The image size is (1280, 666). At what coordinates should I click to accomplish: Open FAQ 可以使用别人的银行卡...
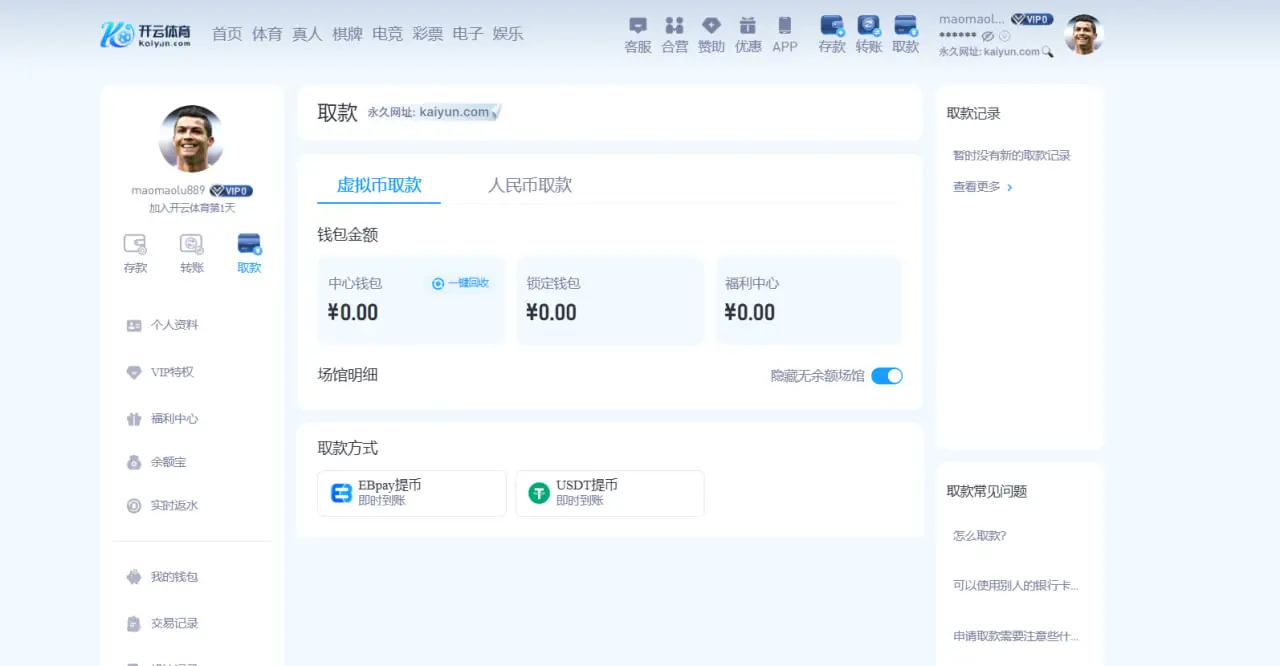(1016, 585)
